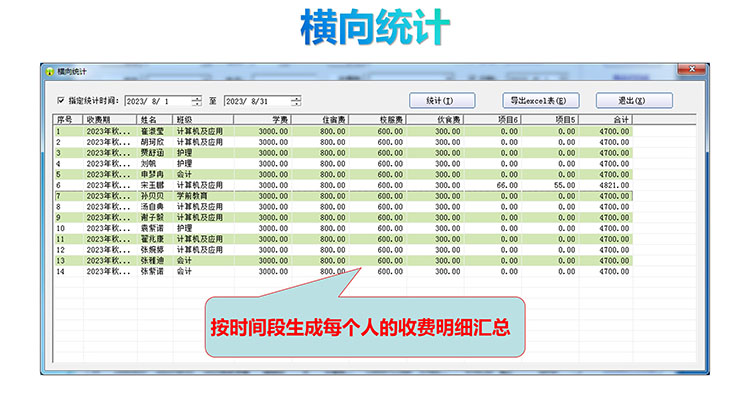The width and height of the screenshot is (750, 403).
Task: Click the 3000.00 学费 cell in row 11
Action: [273, 239]
